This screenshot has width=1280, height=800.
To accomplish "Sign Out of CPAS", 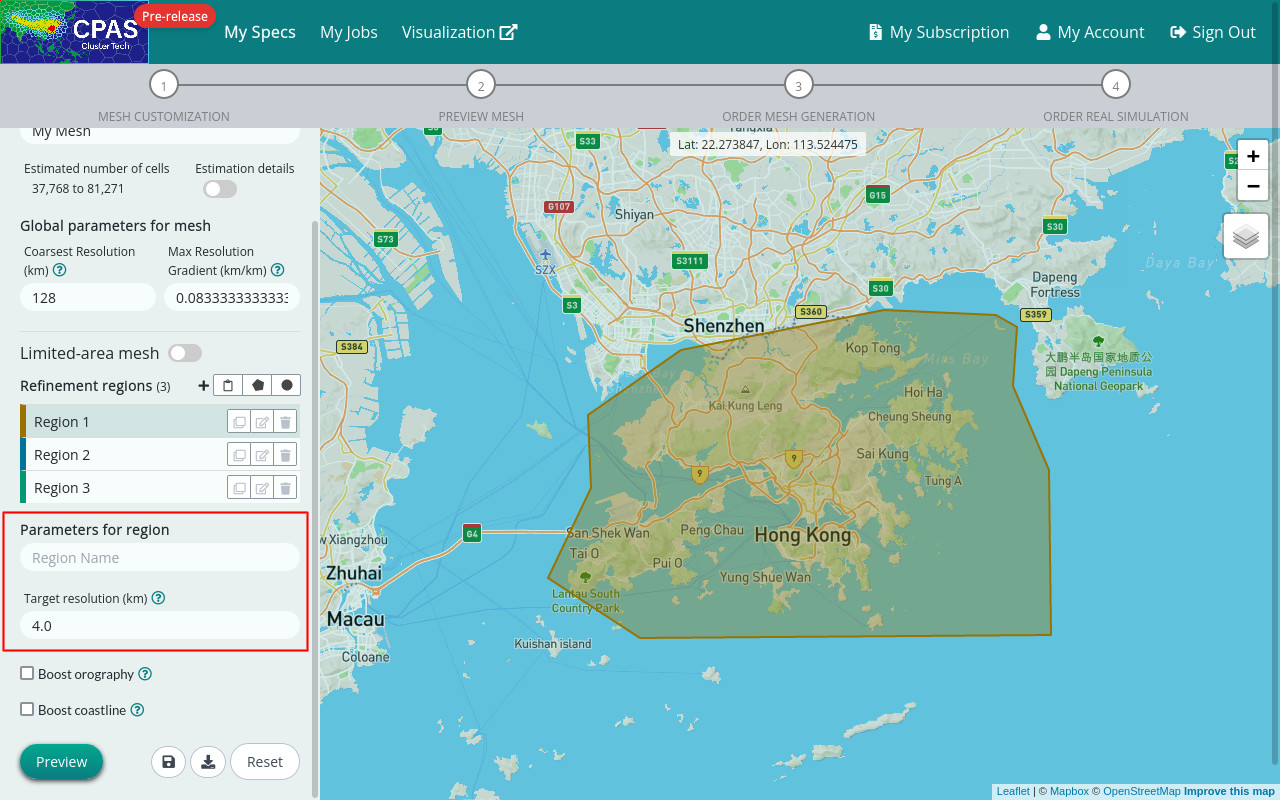I will click(1213, 32).
